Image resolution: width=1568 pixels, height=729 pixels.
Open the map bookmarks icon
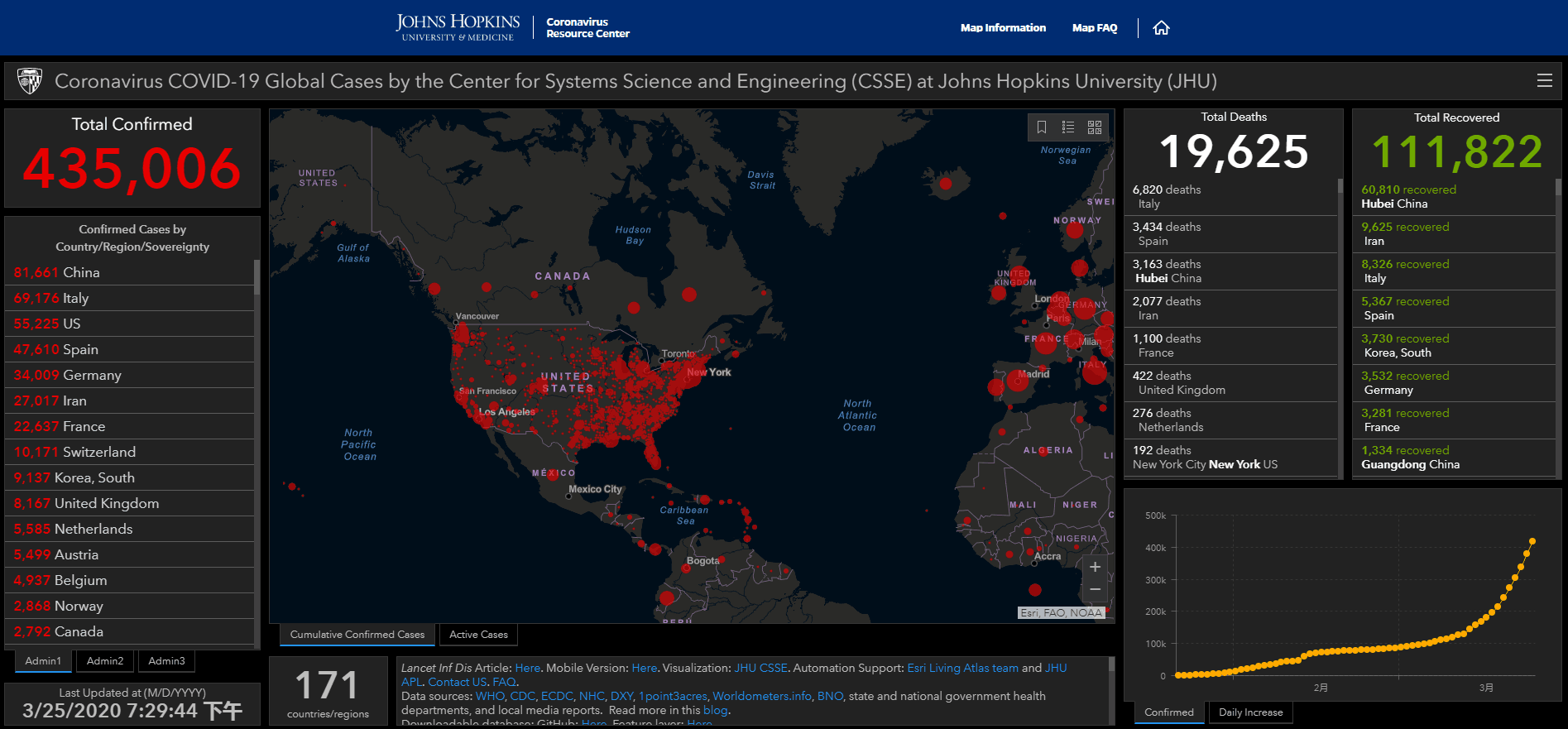[x=1042, y=127]
